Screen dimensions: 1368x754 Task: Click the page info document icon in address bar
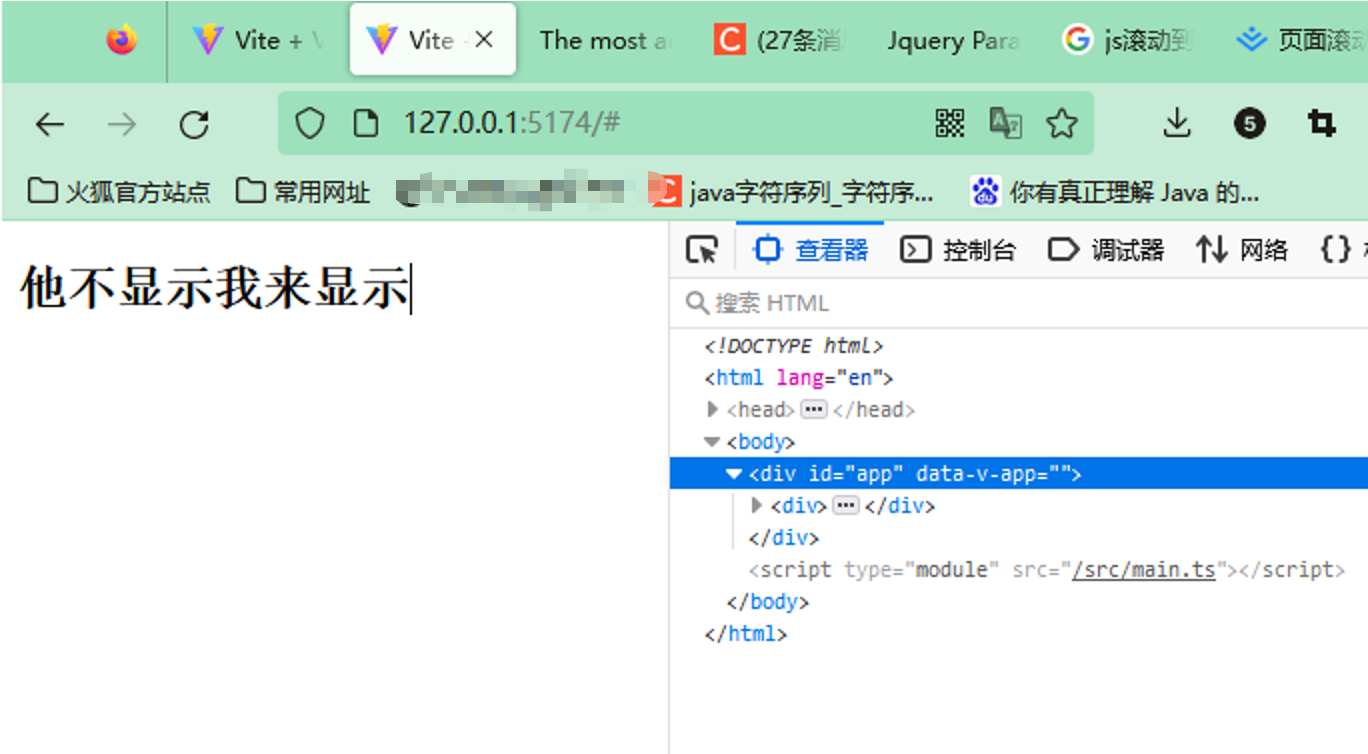[x=367, y=123]
